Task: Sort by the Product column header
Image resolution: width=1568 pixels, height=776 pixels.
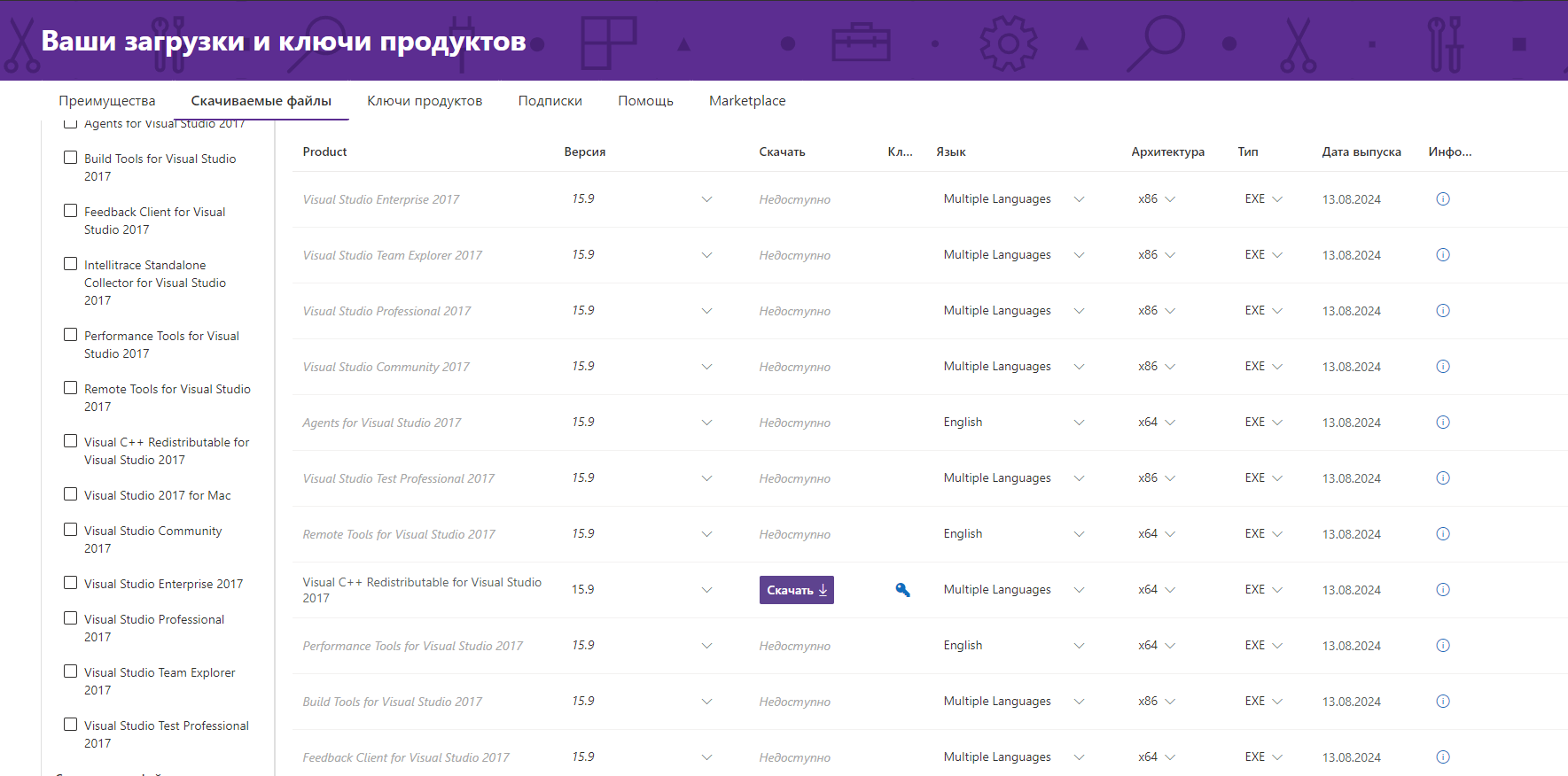Action: (x=324, y=151)
